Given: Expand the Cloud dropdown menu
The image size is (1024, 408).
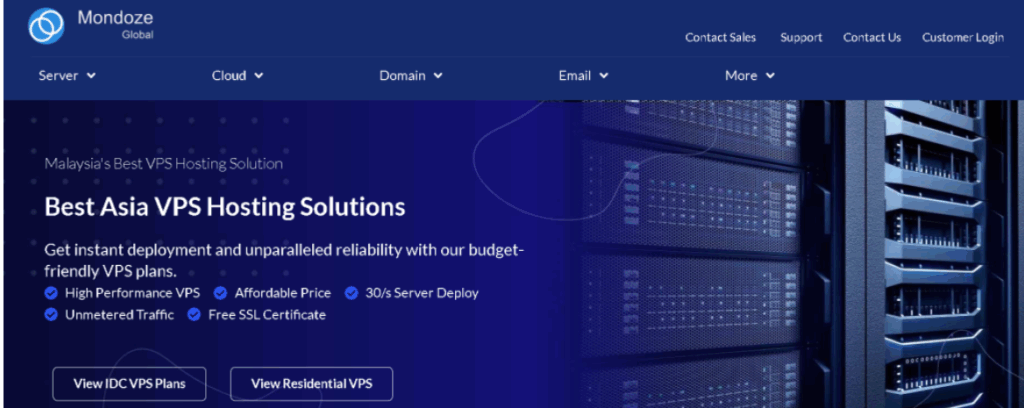Looking at the screenshot, I should (x=237, y=75).
